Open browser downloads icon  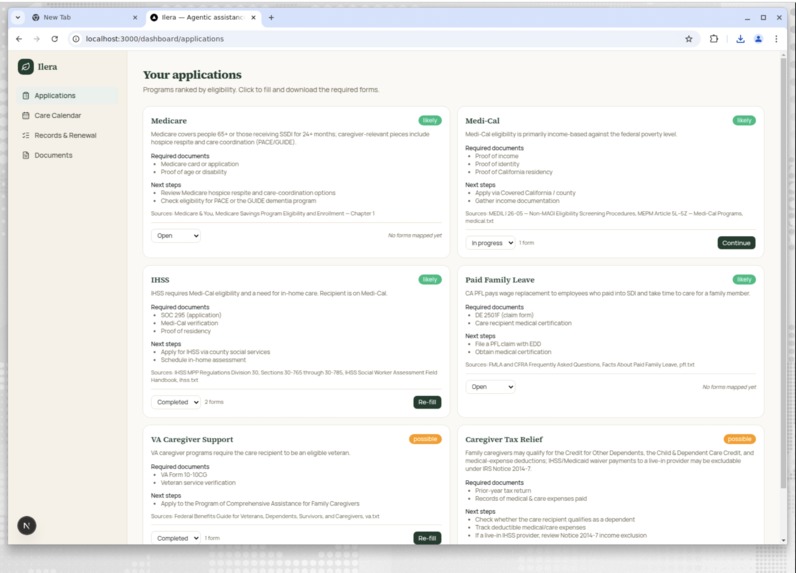pos(740,39)
